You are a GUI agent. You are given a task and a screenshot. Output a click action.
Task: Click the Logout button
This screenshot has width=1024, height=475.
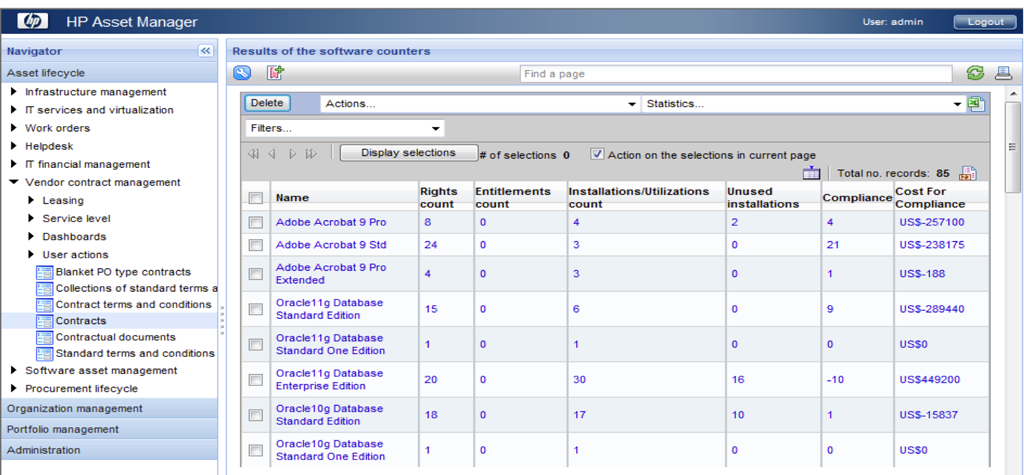(985, 22)
